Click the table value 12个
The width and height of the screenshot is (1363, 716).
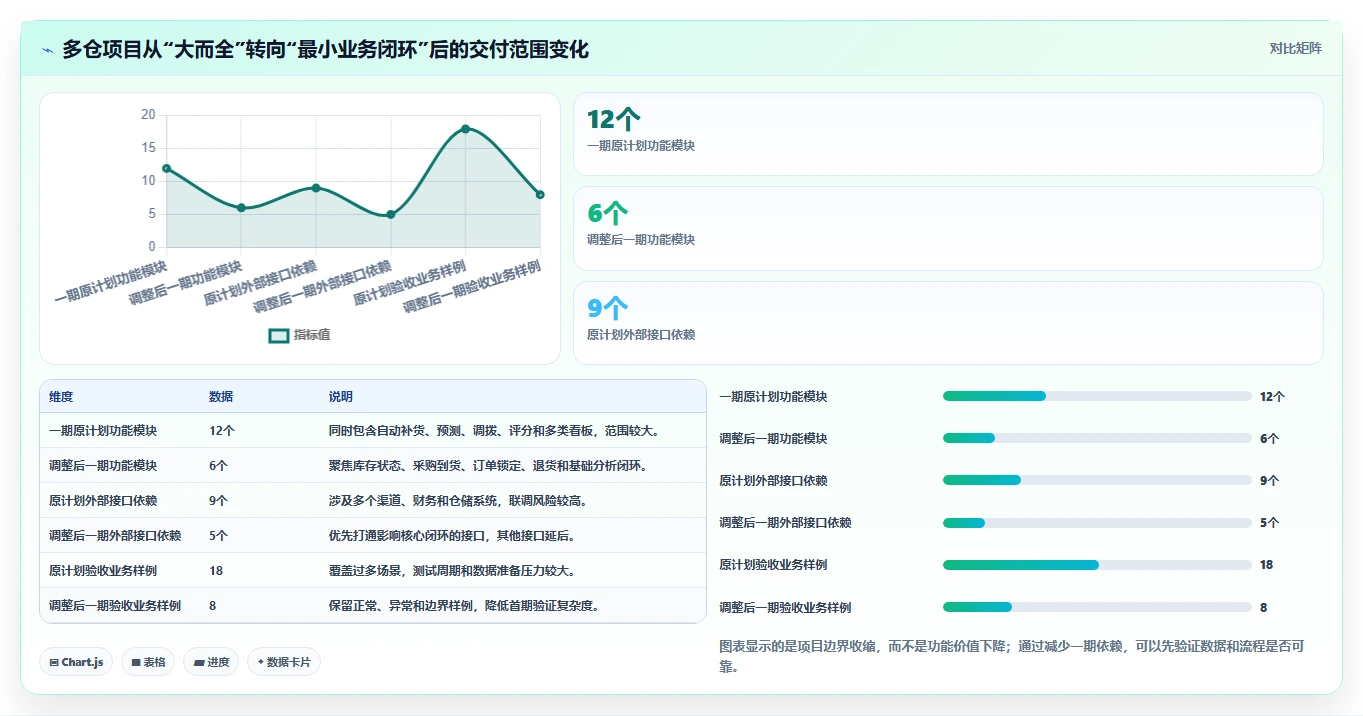coord(222,431)
